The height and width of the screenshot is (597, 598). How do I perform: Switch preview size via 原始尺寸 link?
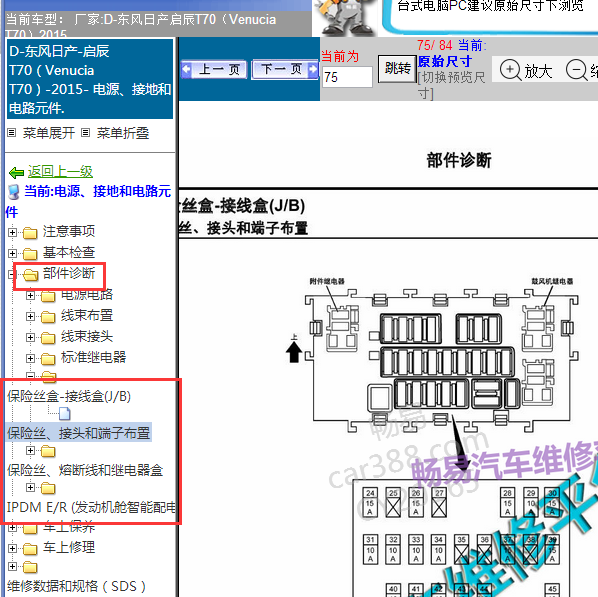pos(445,61)
